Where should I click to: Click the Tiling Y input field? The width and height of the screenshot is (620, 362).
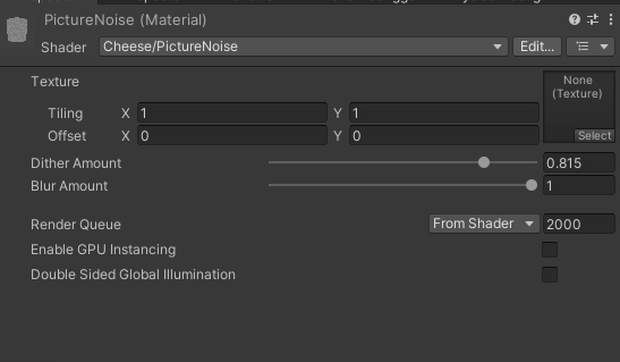click(x=444, y=113)
